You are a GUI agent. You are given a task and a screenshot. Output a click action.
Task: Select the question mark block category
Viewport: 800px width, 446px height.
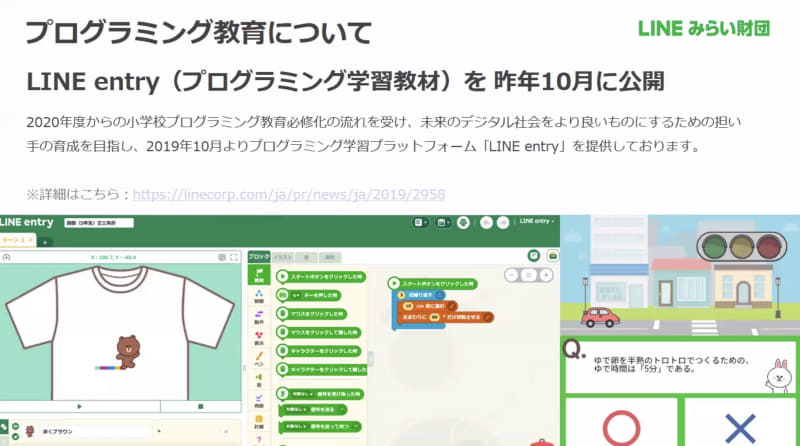pos(259,440)
